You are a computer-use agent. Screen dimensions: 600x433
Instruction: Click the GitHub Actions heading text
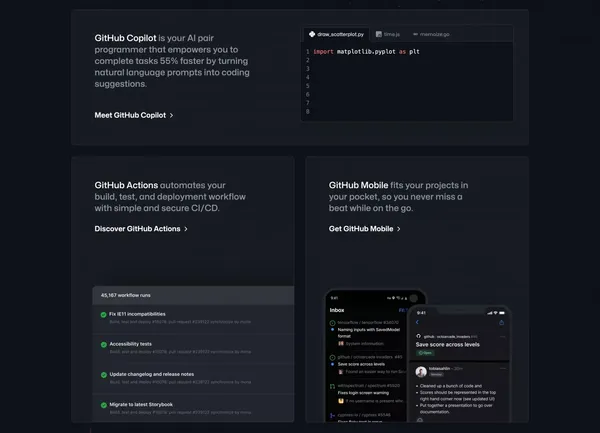pos(126,185)
